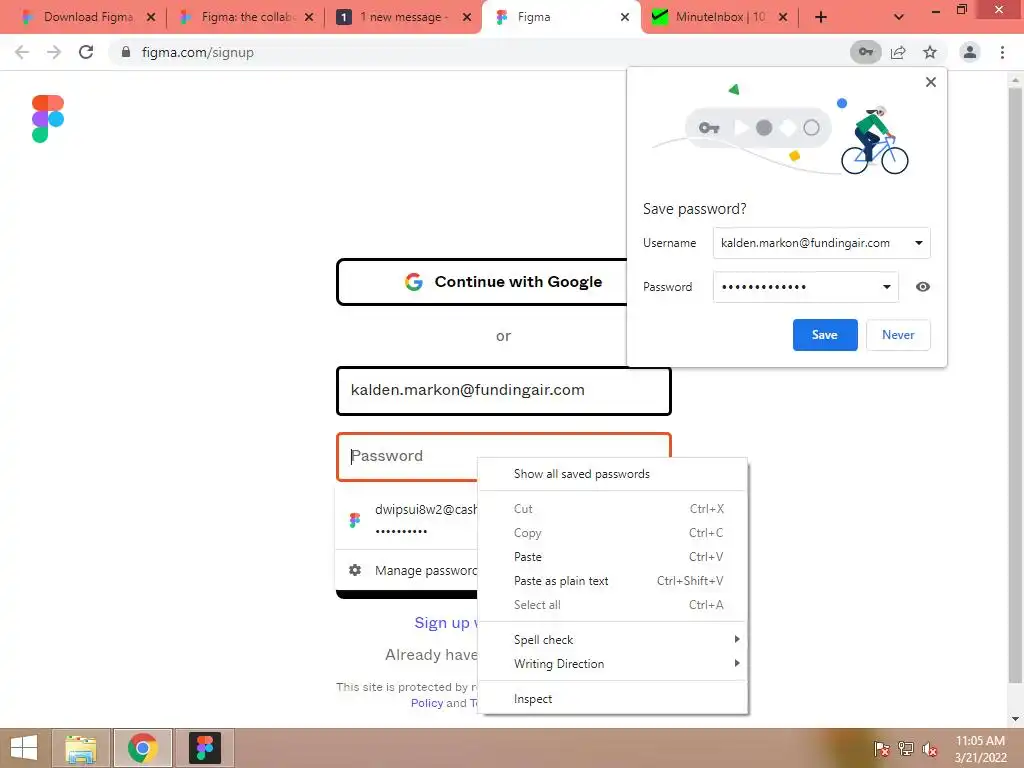This screenshot has width=1024, height=768.
Task: Pick the saved dwipsui8w2@cash credential
Action: (407, 520)
